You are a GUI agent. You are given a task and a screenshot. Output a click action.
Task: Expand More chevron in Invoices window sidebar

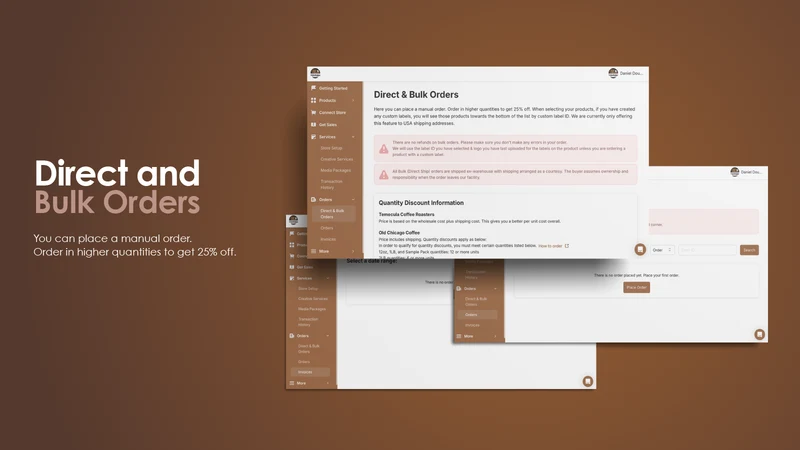tap(328, 383)
